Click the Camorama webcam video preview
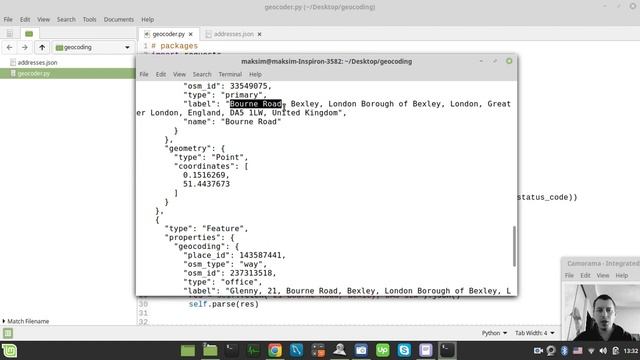Image resolution: width=640 pixels, height=360 pixels. [x=602, y=312]
